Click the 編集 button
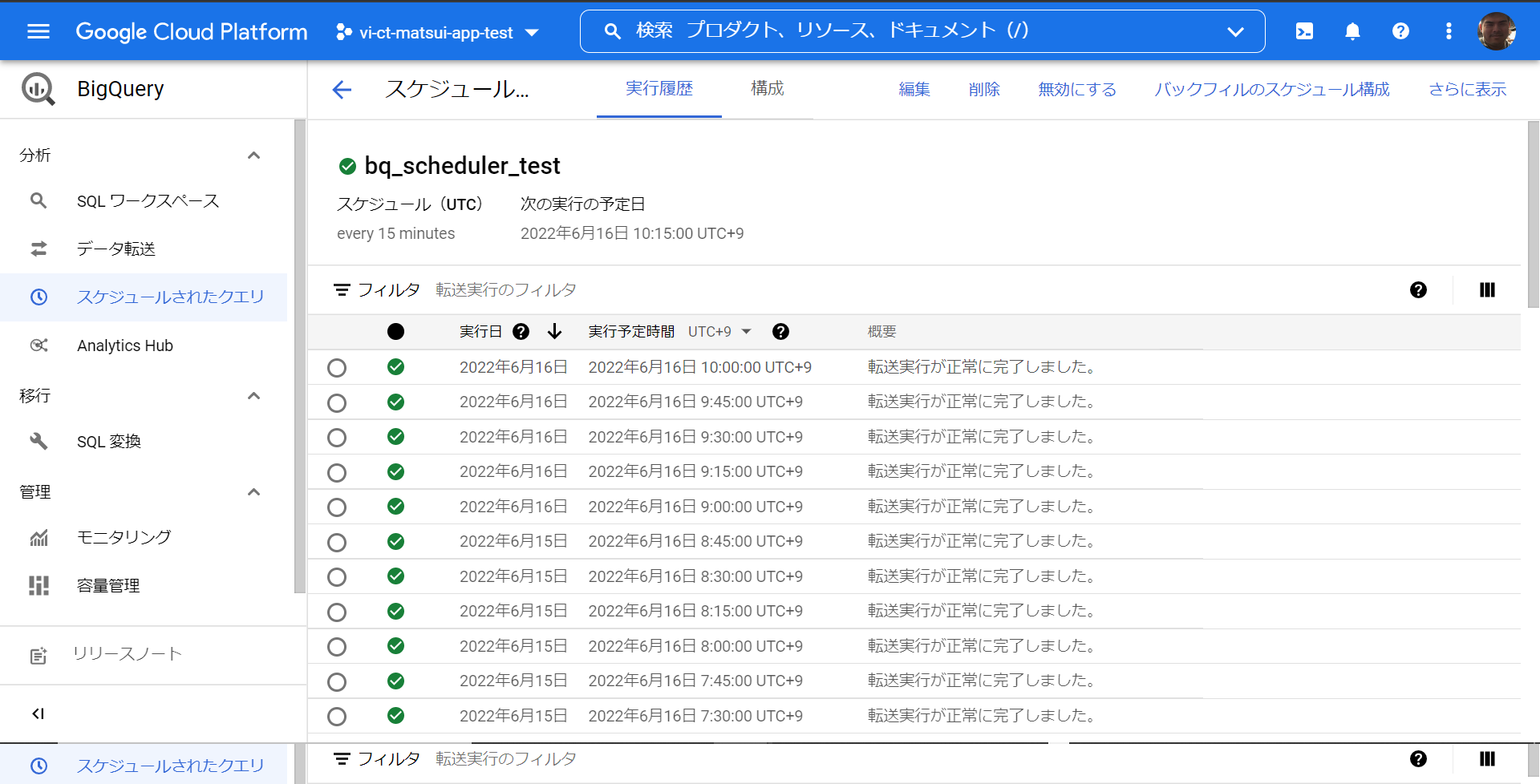Viewport: 1540px width, 784px height. [914, 89]
